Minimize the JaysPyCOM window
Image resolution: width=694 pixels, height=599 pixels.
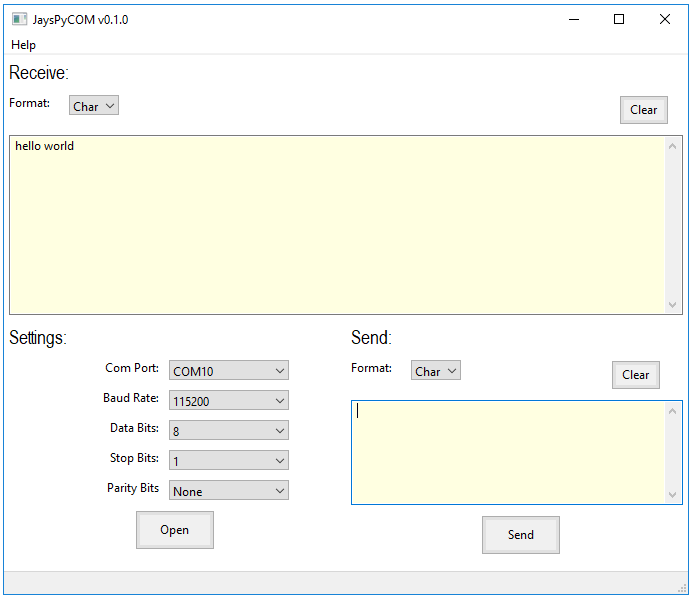(574, 19)
